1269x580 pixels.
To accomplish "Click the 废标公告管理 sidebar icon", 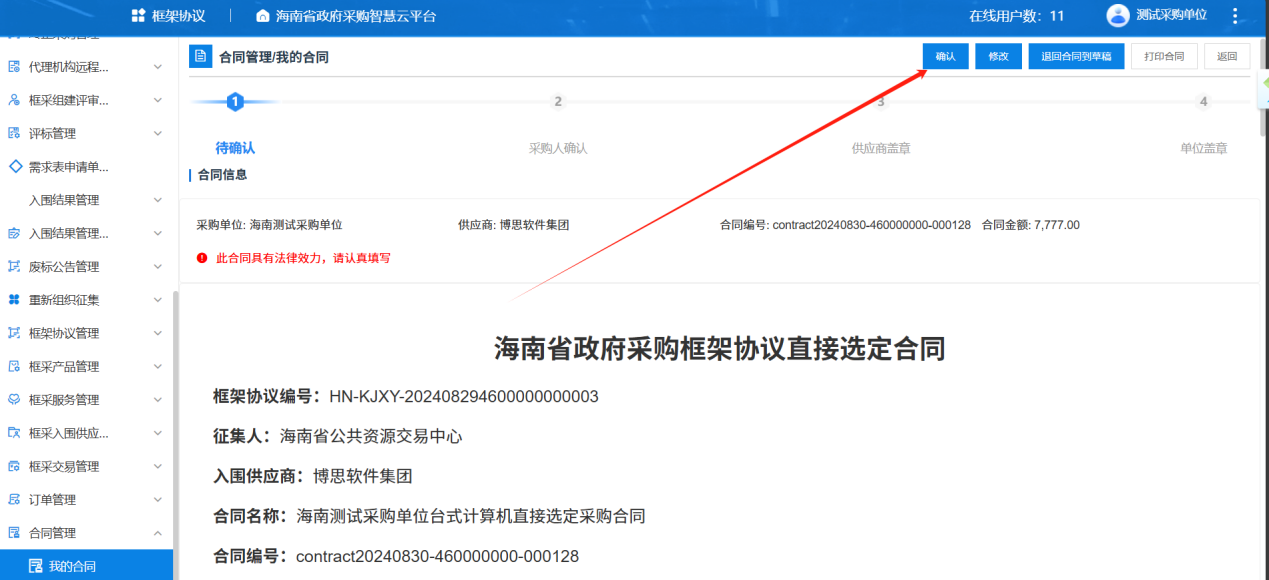I will [x=14, y=266].
